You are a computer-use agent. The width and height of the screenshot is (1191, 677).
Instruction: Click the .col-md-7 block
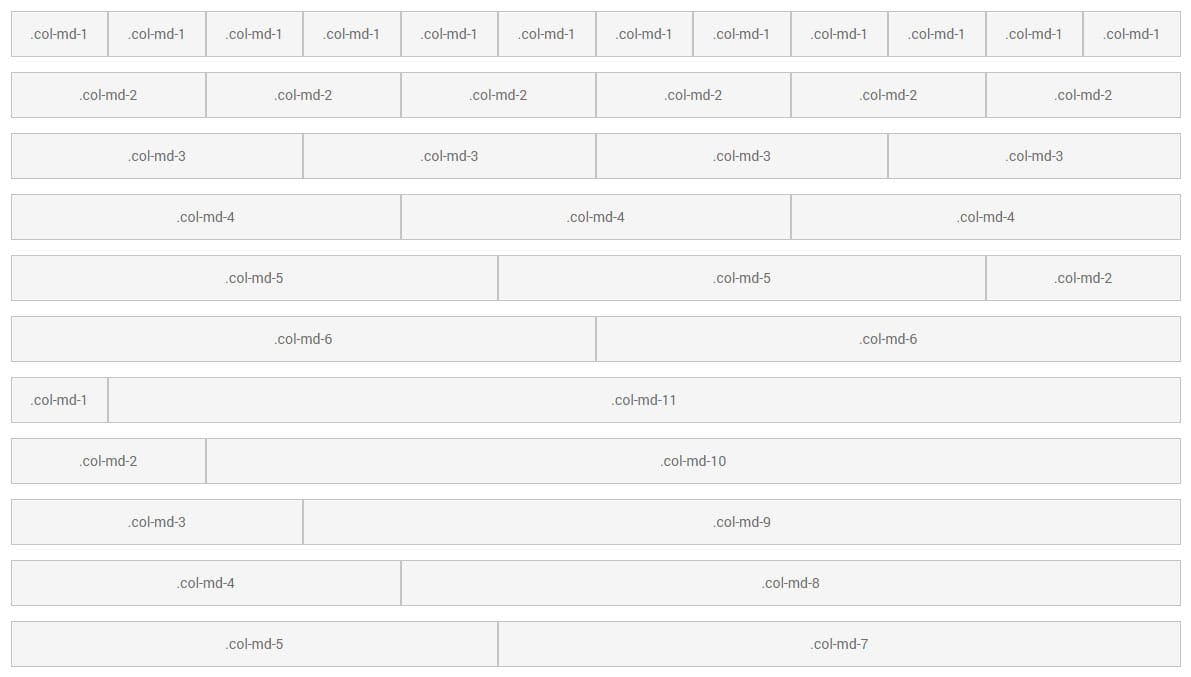point(839,644)
